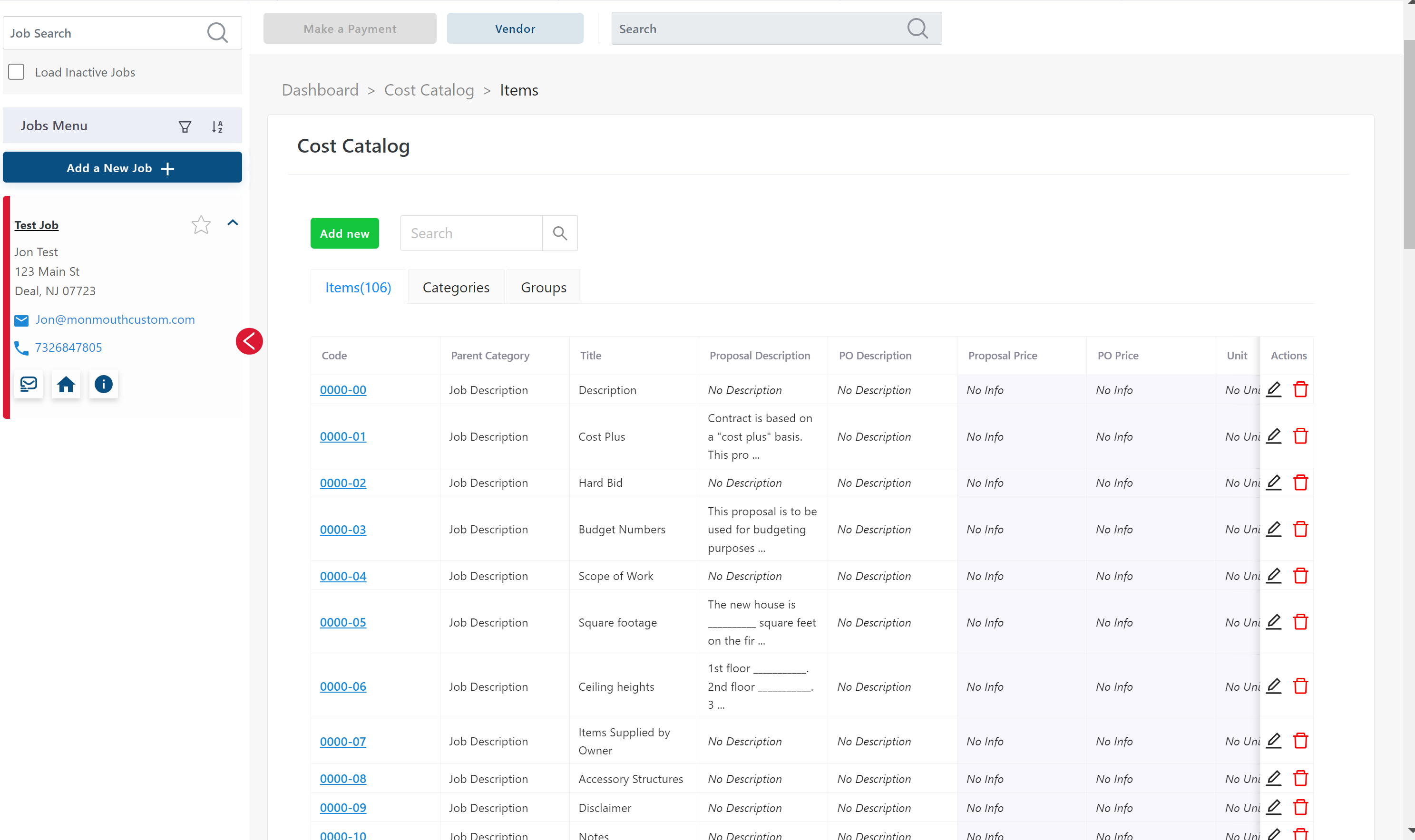Open the blue info icon under Test Job
This screenshot has height=840, width=1415.
click(103, 385)
